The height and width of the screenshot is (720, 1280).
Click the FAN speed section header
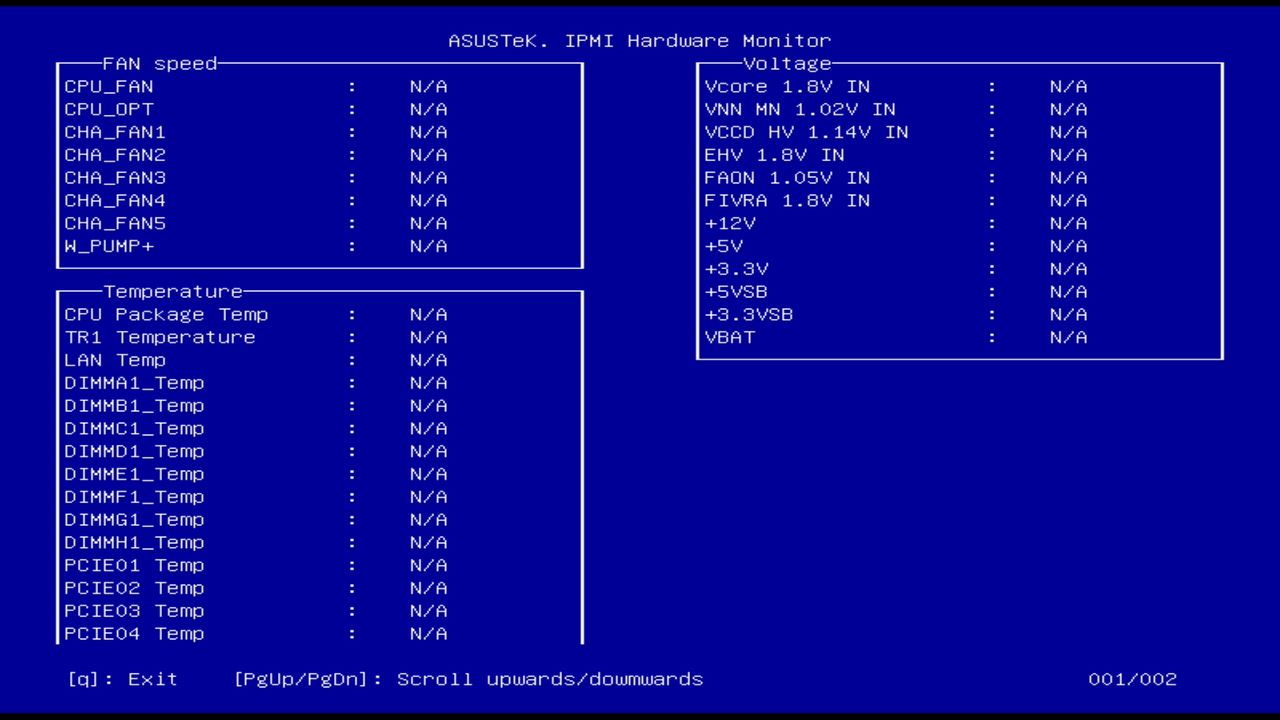(160, 63)
